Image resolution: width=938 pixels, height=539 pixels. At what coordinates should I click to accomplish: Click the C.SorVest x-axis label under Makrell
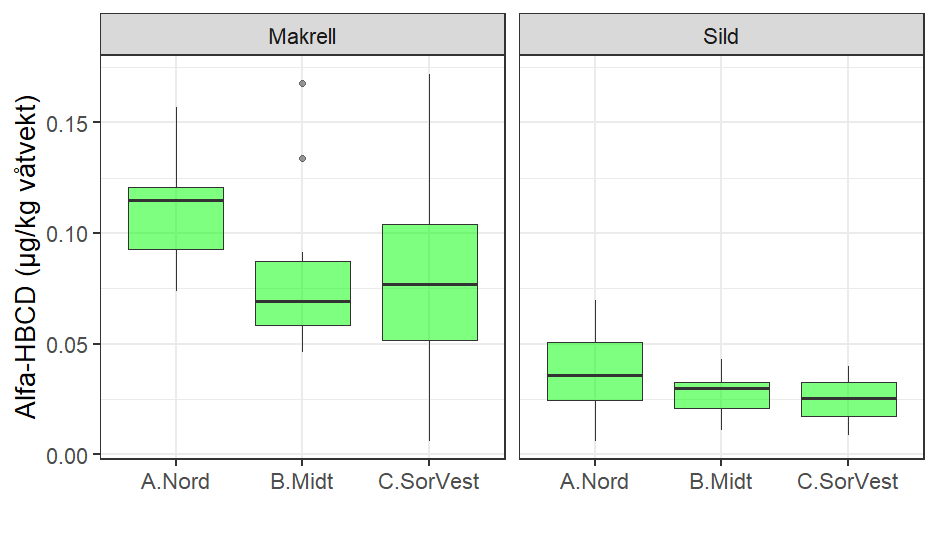[x=429, y=482]
